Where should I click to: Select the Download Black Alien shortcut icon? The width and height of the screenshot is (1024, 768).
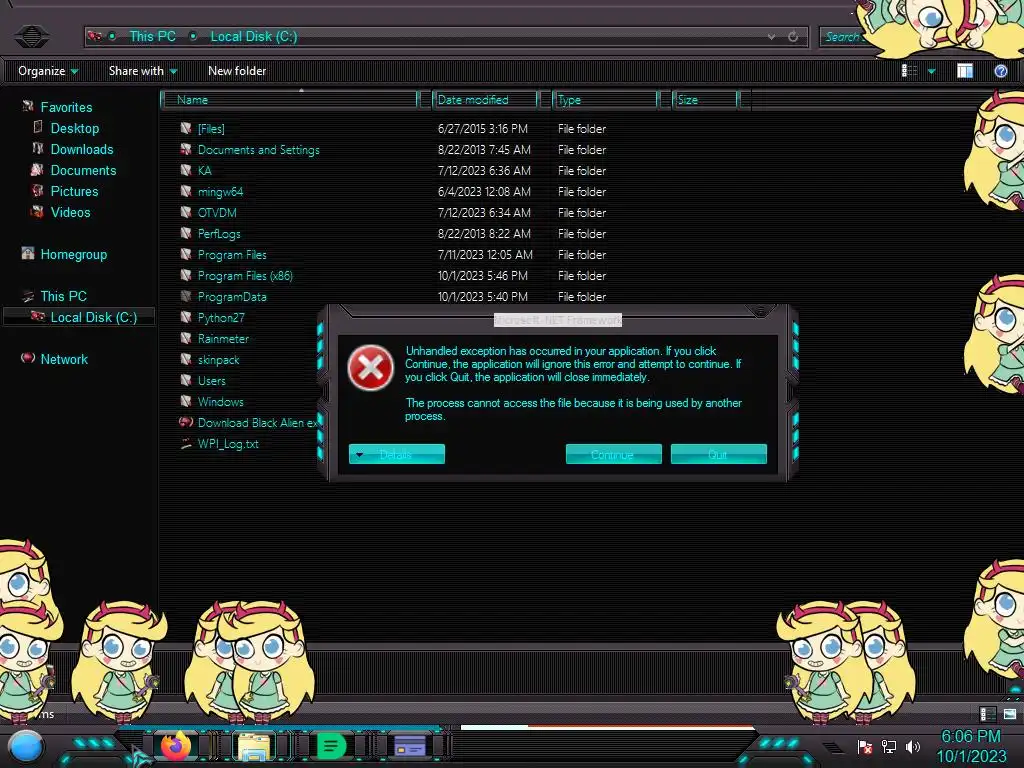(186, 422)
